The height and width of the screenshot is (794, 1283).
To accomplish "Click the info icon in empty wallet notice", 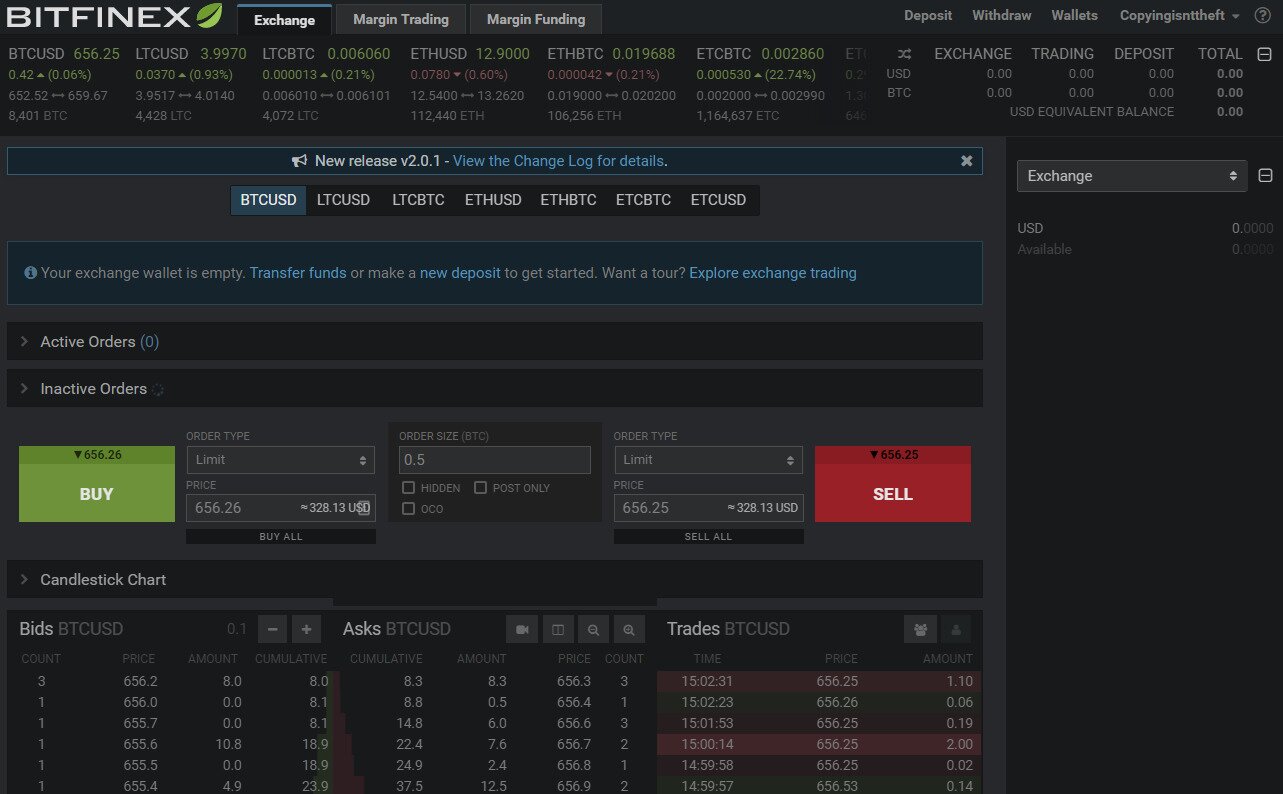I will (31, 273).
